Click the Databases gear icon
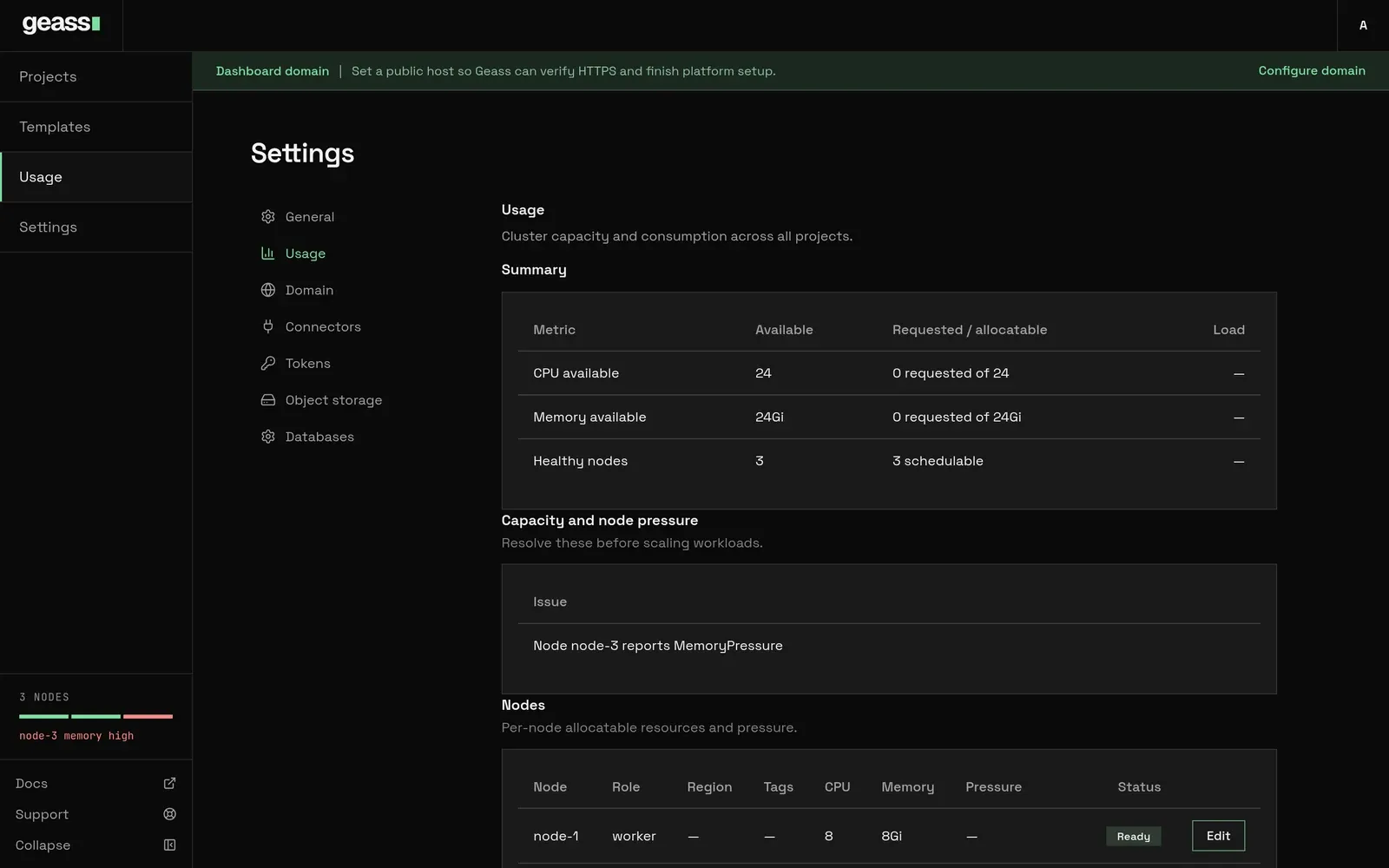The width and height of the screenshot is (1389, 868). pos(268,437)
